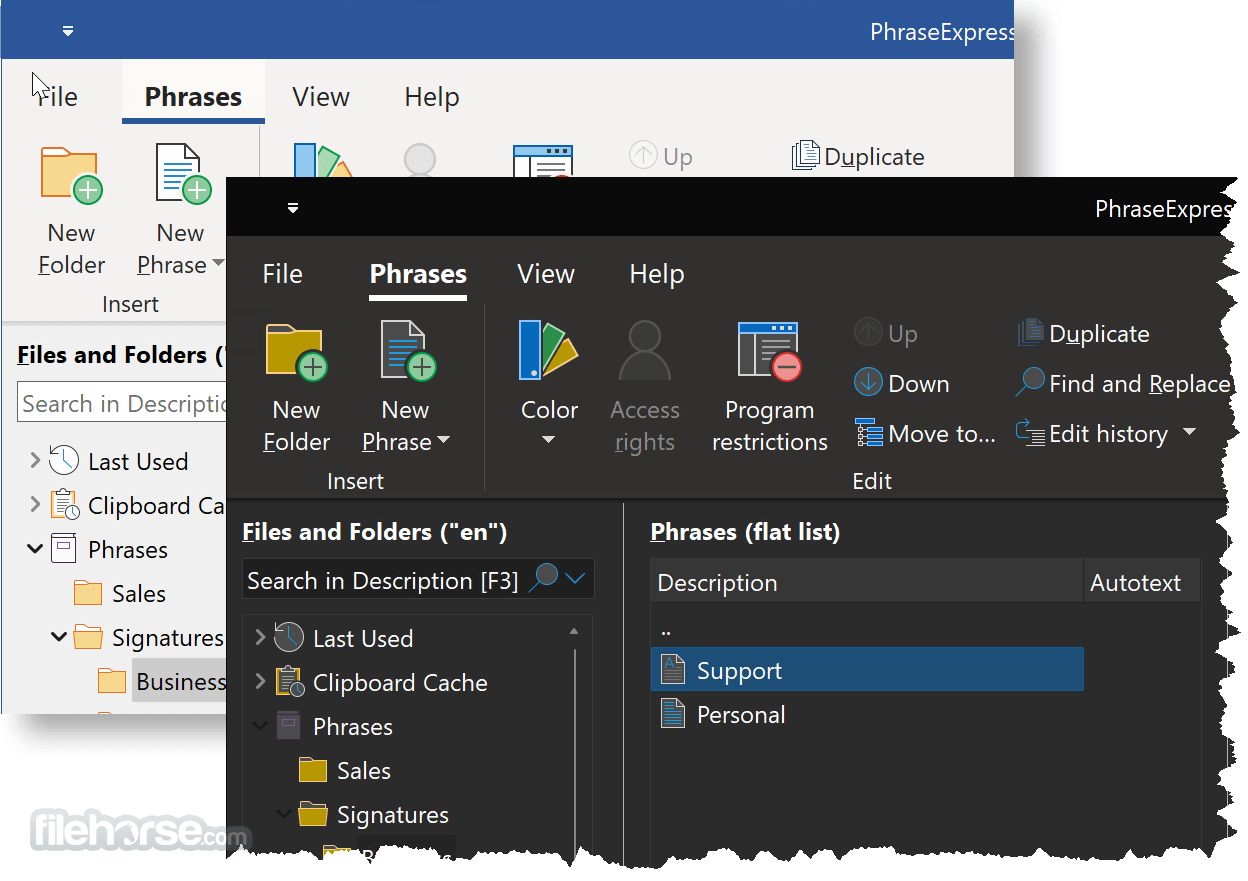Select the Personal row in phrase list
Viewport: 1248px width, 881px height.
point(867,714)
